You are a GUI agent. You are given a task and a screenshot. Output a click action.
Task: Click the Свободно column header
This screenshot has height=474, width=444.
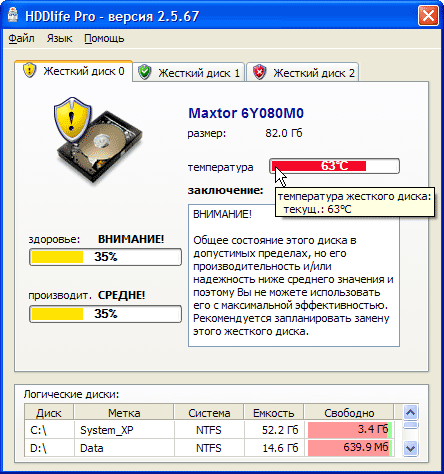pyautogui.click(x=349, y=413)
